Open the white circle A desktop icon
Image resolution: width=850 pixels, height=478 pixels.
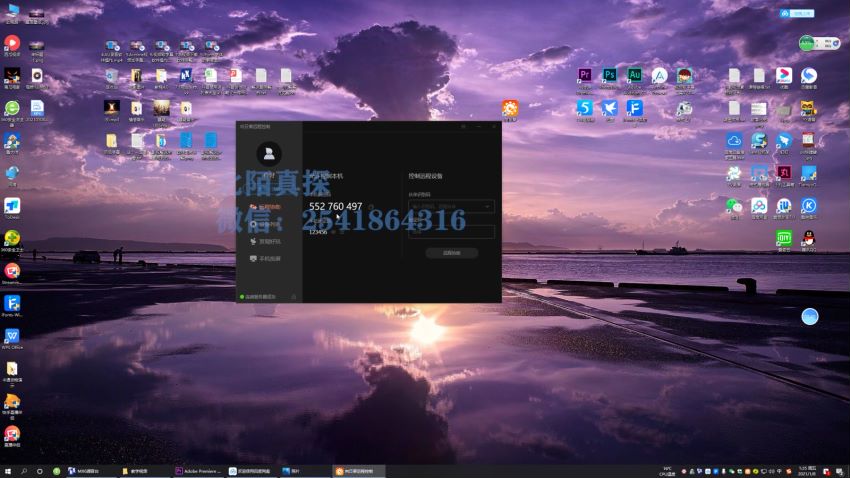(x=659, y=75)
